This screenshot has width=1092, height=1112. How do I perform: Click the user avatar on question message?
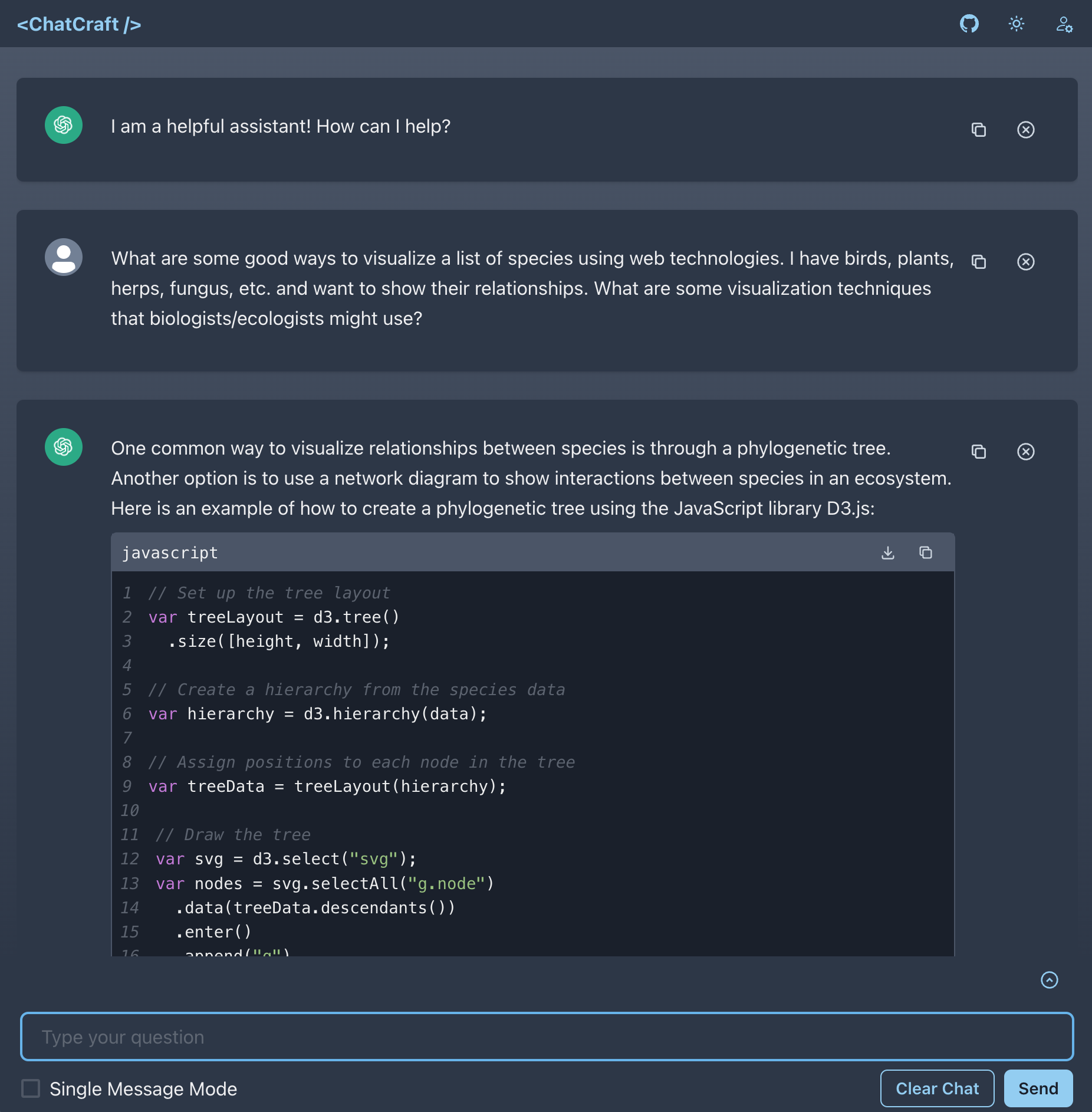(64, 257)
